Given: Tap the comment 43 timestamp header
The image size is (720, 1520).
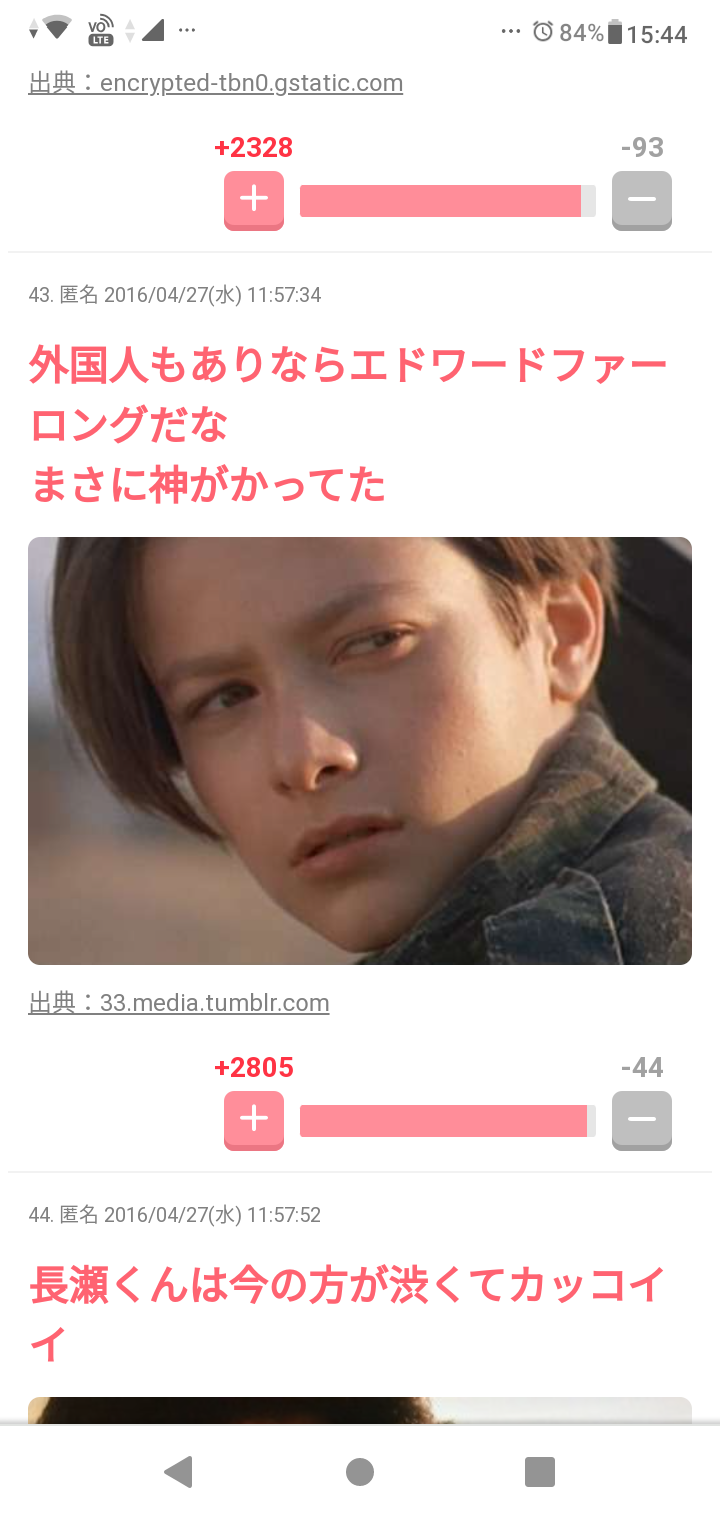Looking at the screenshot, I should [175, 295].
